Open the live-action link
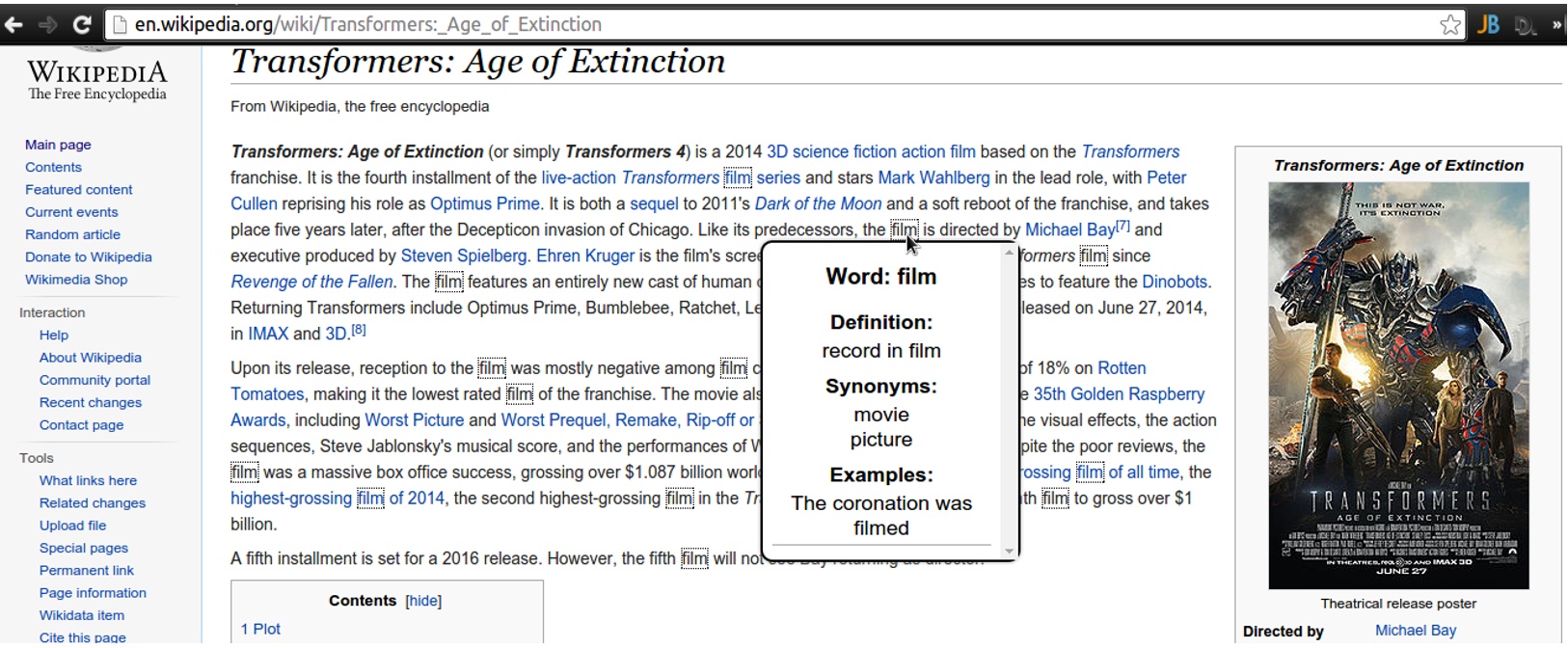Image resolution: width=1568 pixels, height=648 pixels. point(579,178)
